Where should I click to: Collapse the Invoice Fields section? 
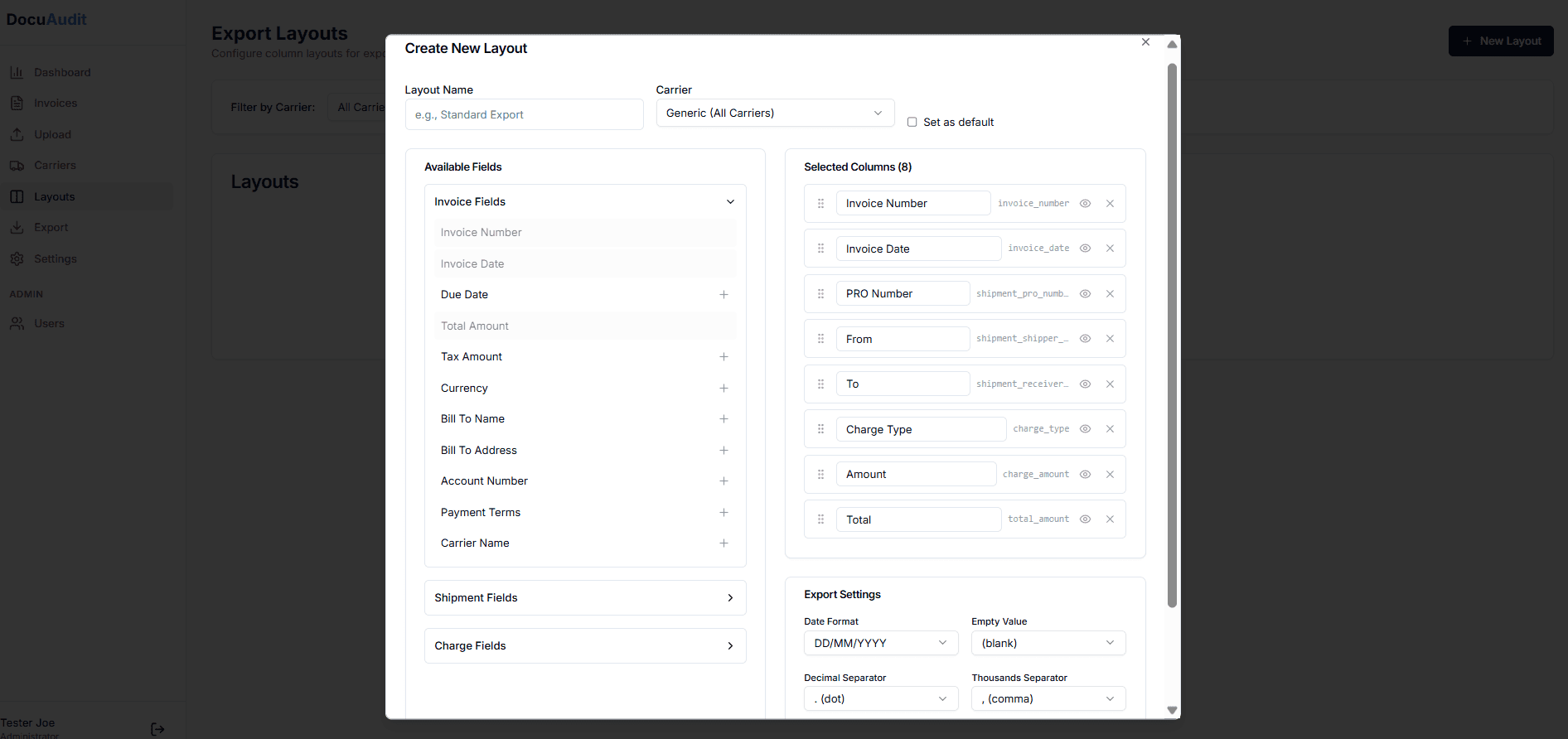click(585, 202)
